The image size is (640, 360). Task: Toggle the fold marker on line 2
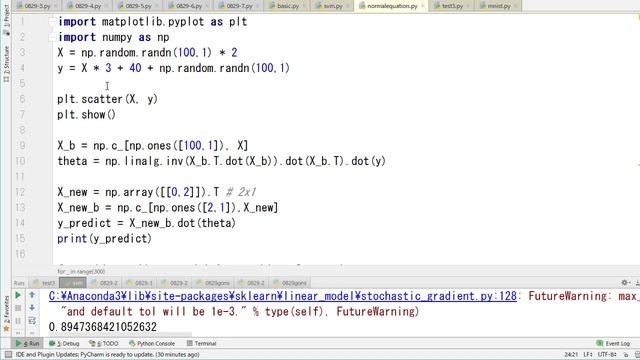click(x=52, y=37)
